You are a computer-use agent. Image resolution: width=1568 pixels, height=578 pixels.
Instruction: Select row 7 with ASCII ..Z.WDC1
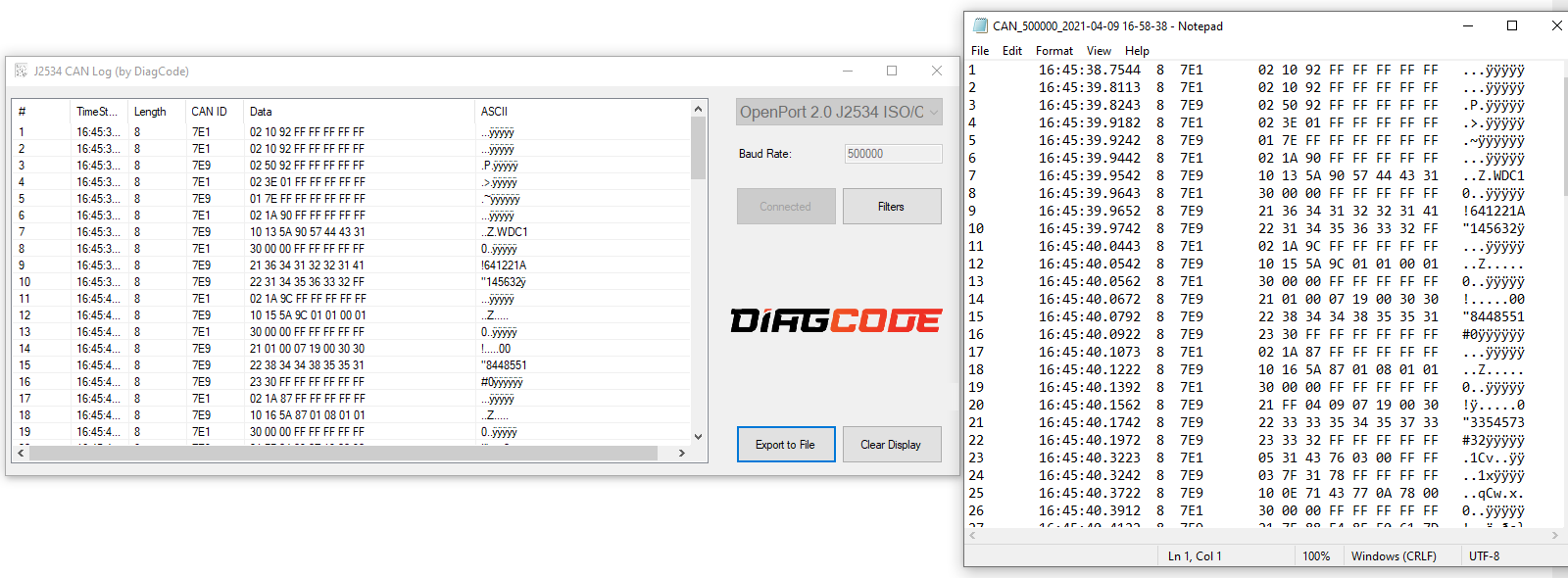point(294,232)
